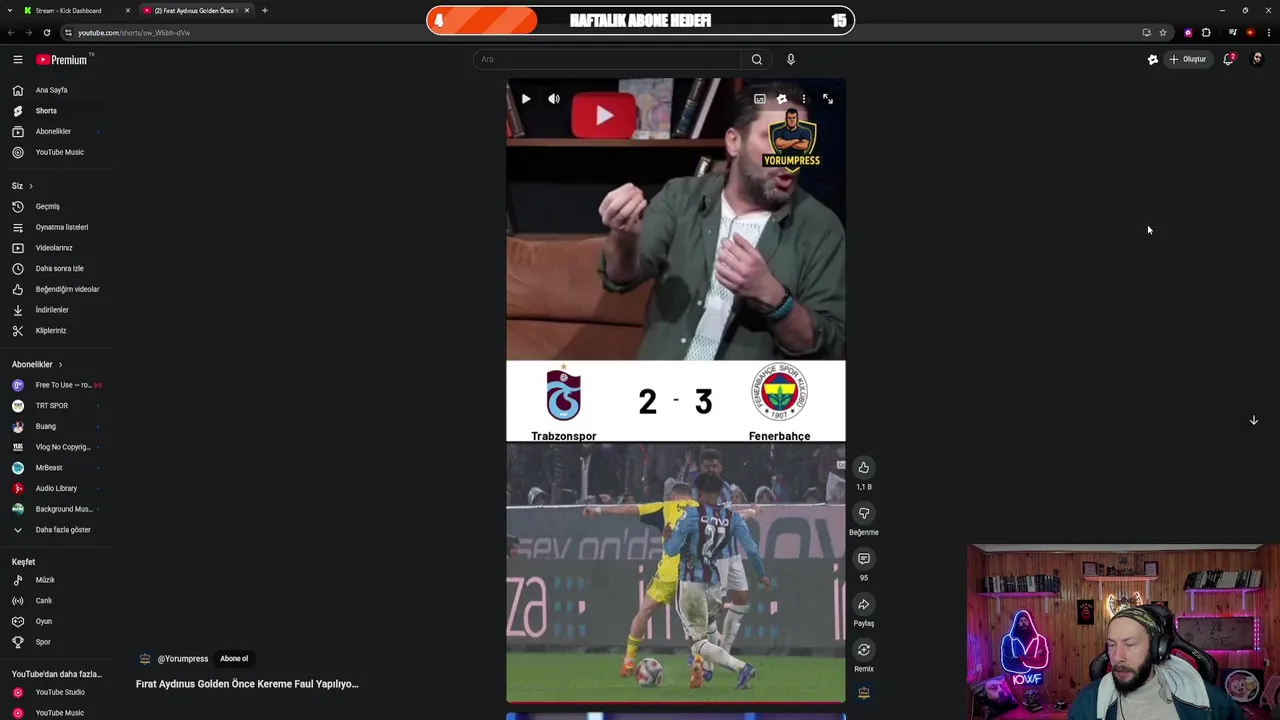The height and width of the screenshot is (720, 1280).
Task: Open Background Music channel subscription
Action: coord(62,509)
